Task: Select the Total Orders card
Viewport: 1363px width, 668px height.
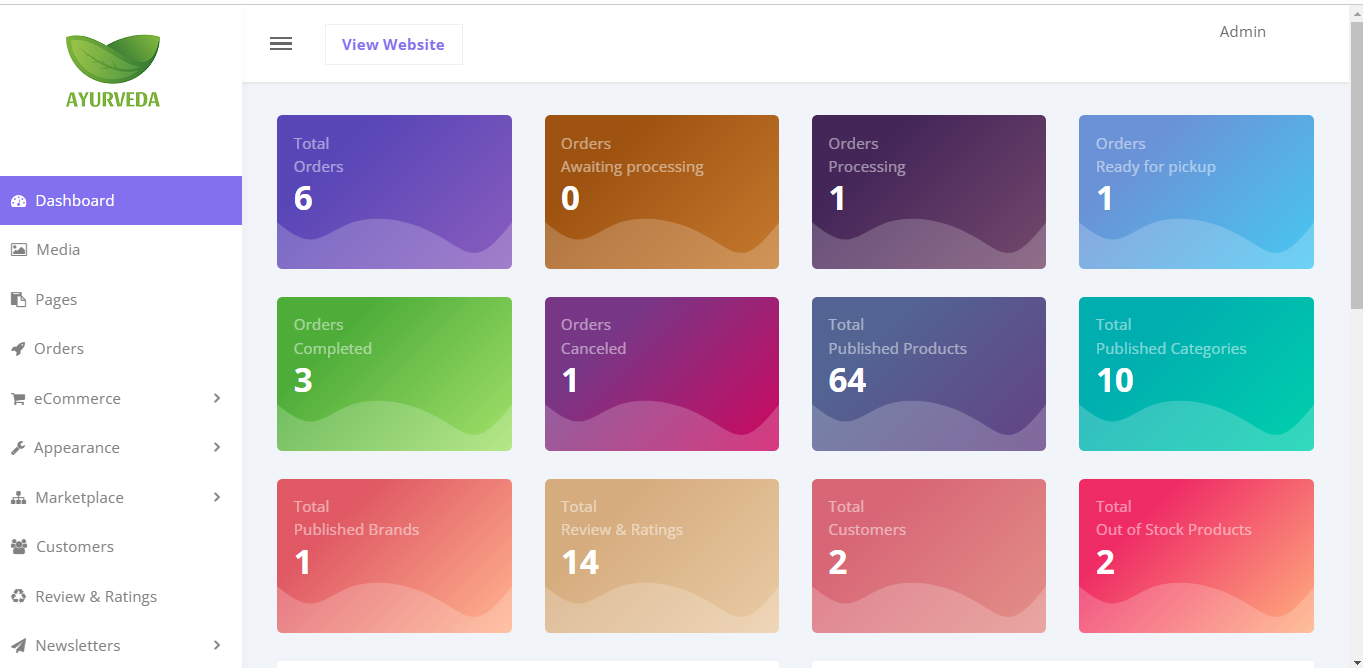Action: point(394,192)
